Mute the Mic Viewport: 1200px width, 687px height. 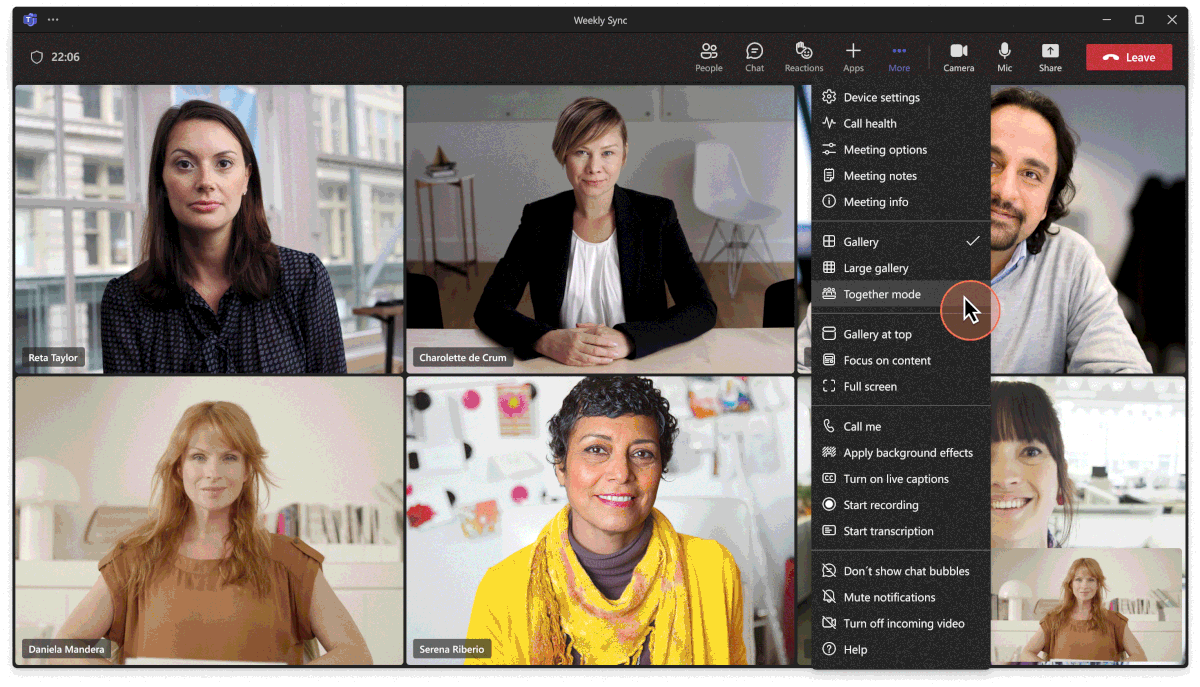click(1004, 57)
